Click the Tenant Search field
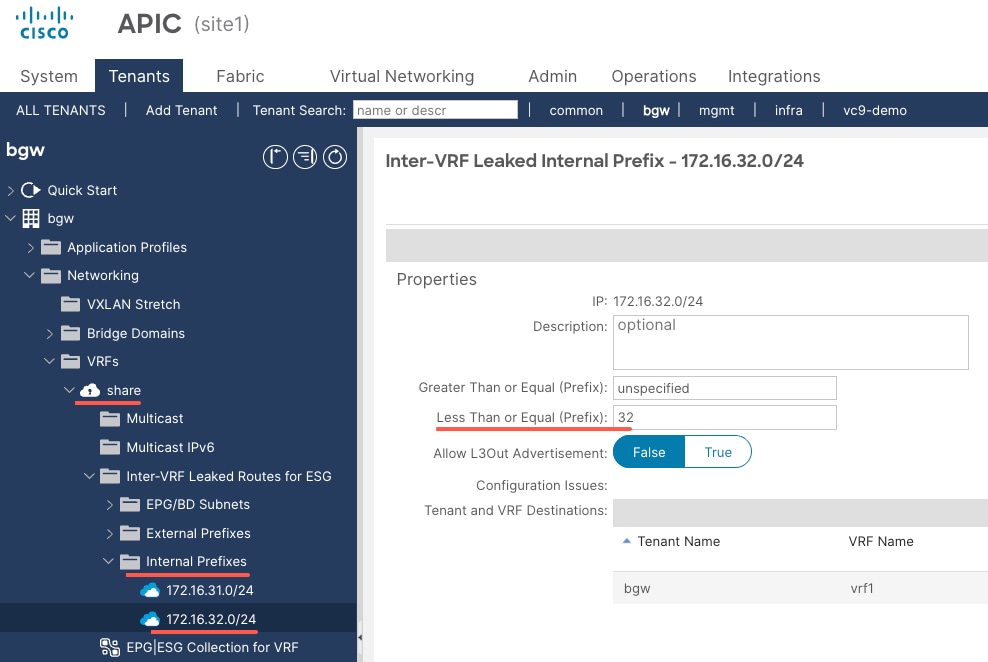 [x=435, y=110]
